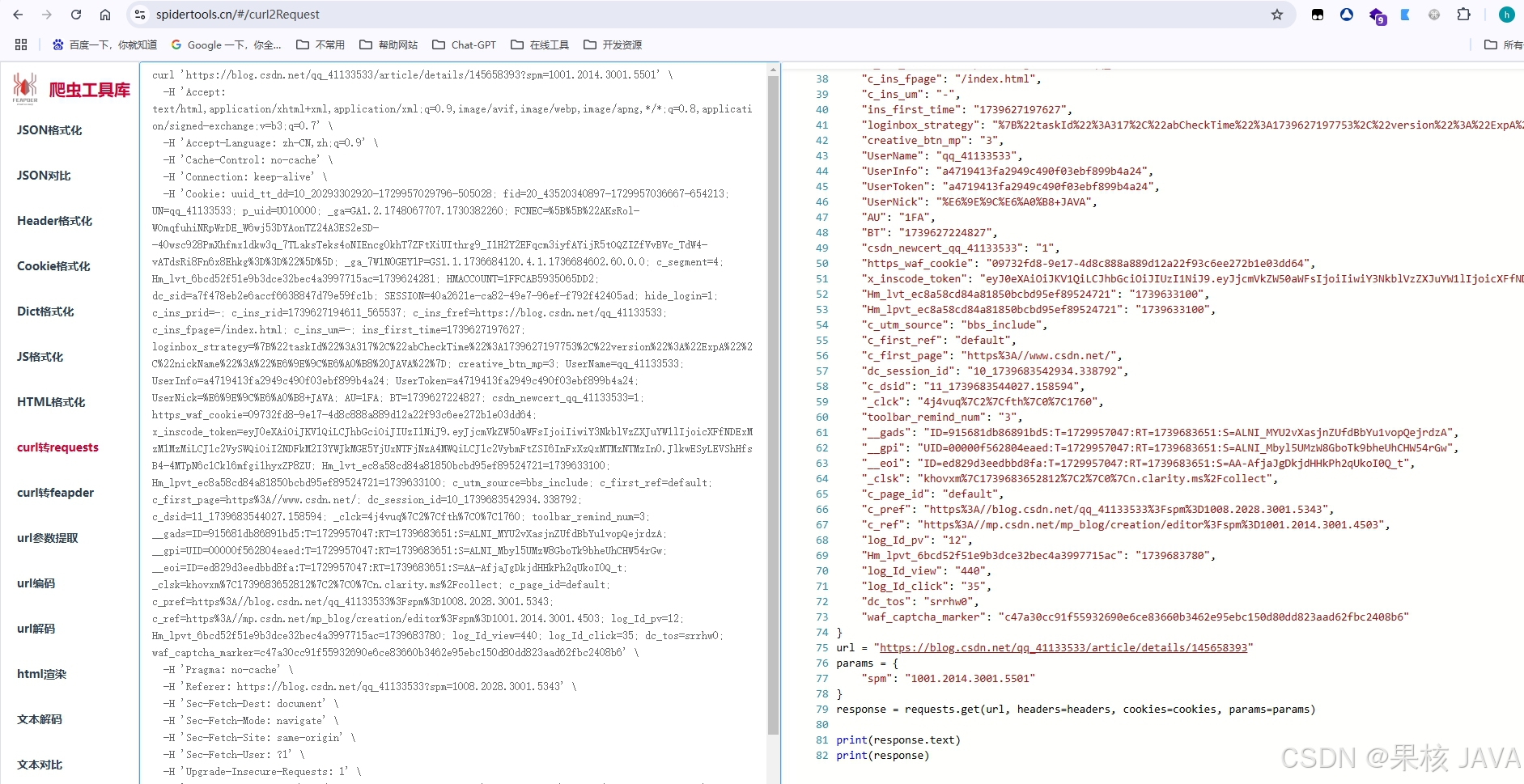Bookmark this page with the star icon

click(x=1277, y=15)
